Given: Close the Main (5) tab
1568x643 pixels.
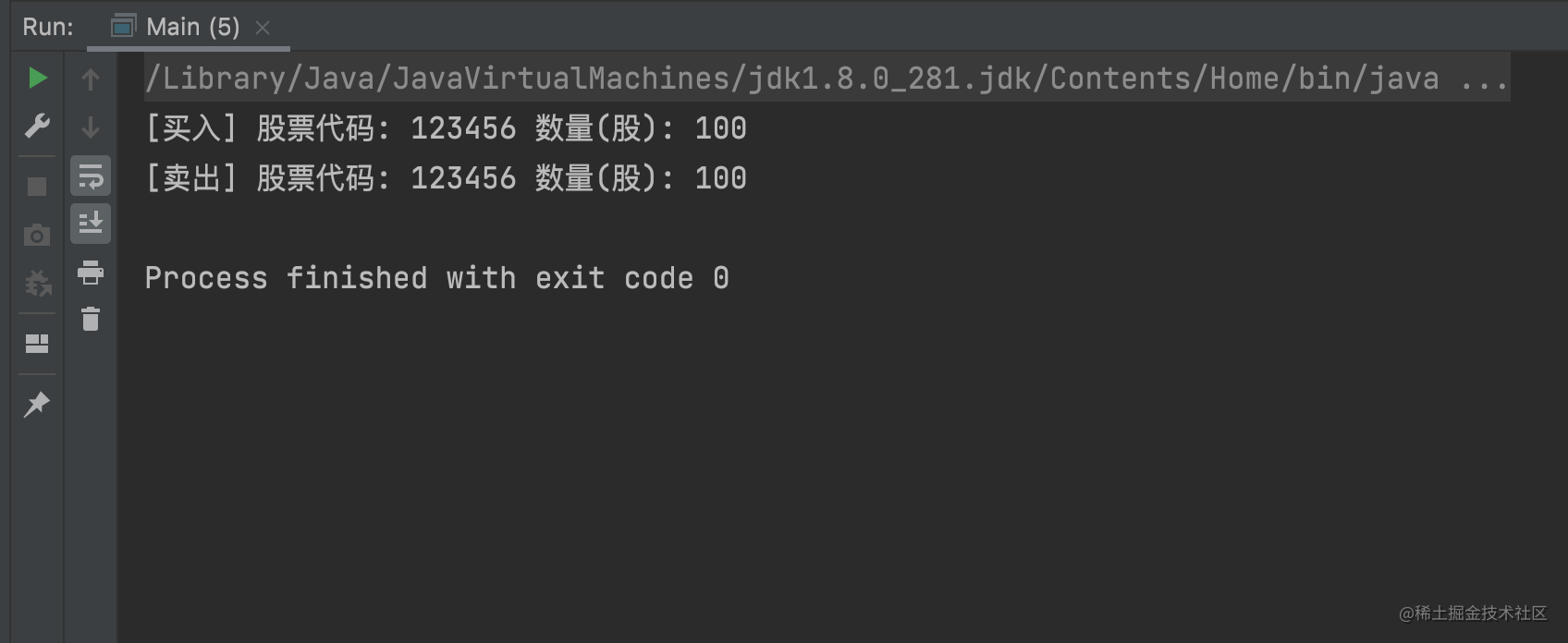Looking at the screenshot, I should click(x=262, y=27).
